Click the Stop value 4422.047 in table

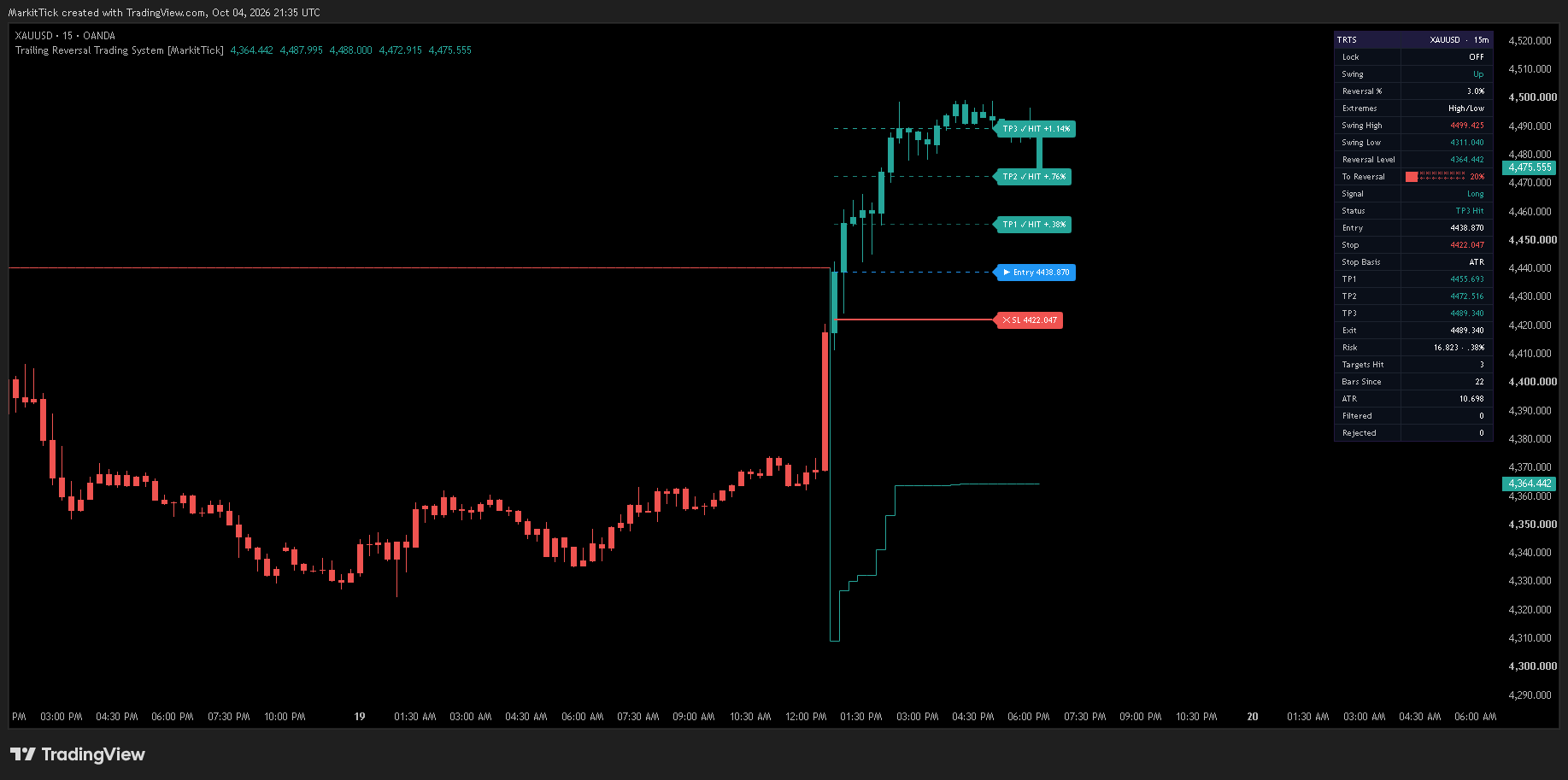(1467, 245)
